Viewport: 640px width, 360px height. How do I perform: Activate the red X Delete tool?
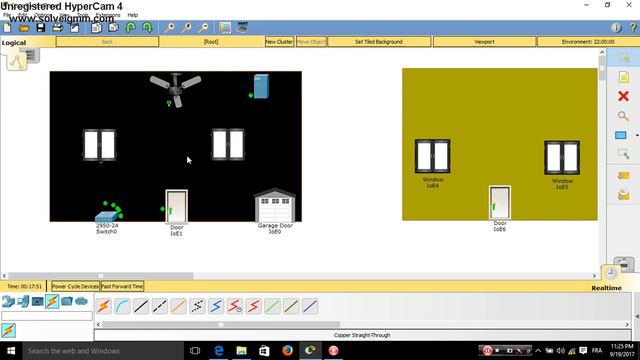pyautogui.click(x=623, y=96)
